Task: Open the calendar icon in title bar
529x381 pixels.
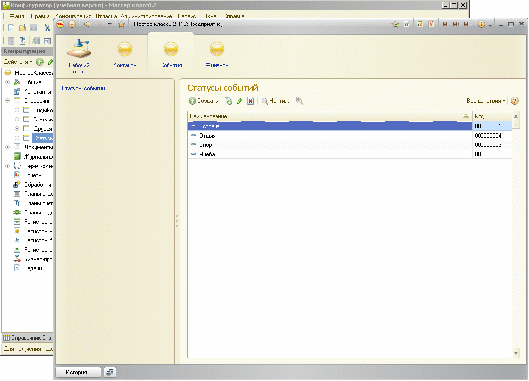Action: point(431,24)
